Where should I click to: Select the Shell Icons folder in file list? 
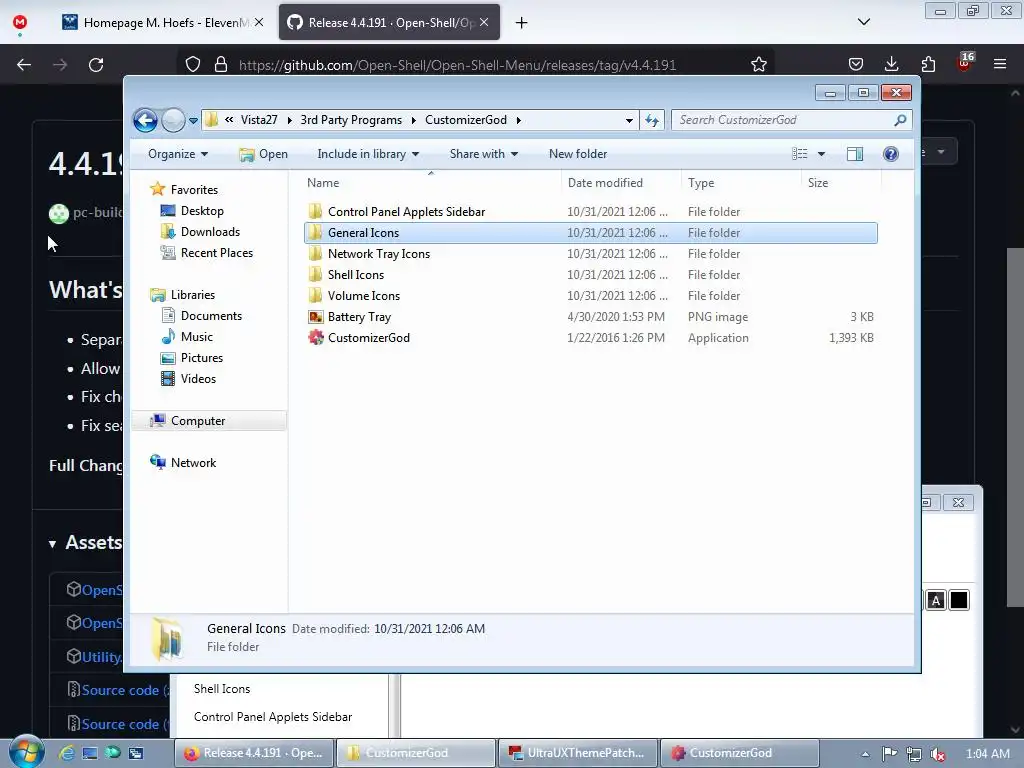pos(591,275)
